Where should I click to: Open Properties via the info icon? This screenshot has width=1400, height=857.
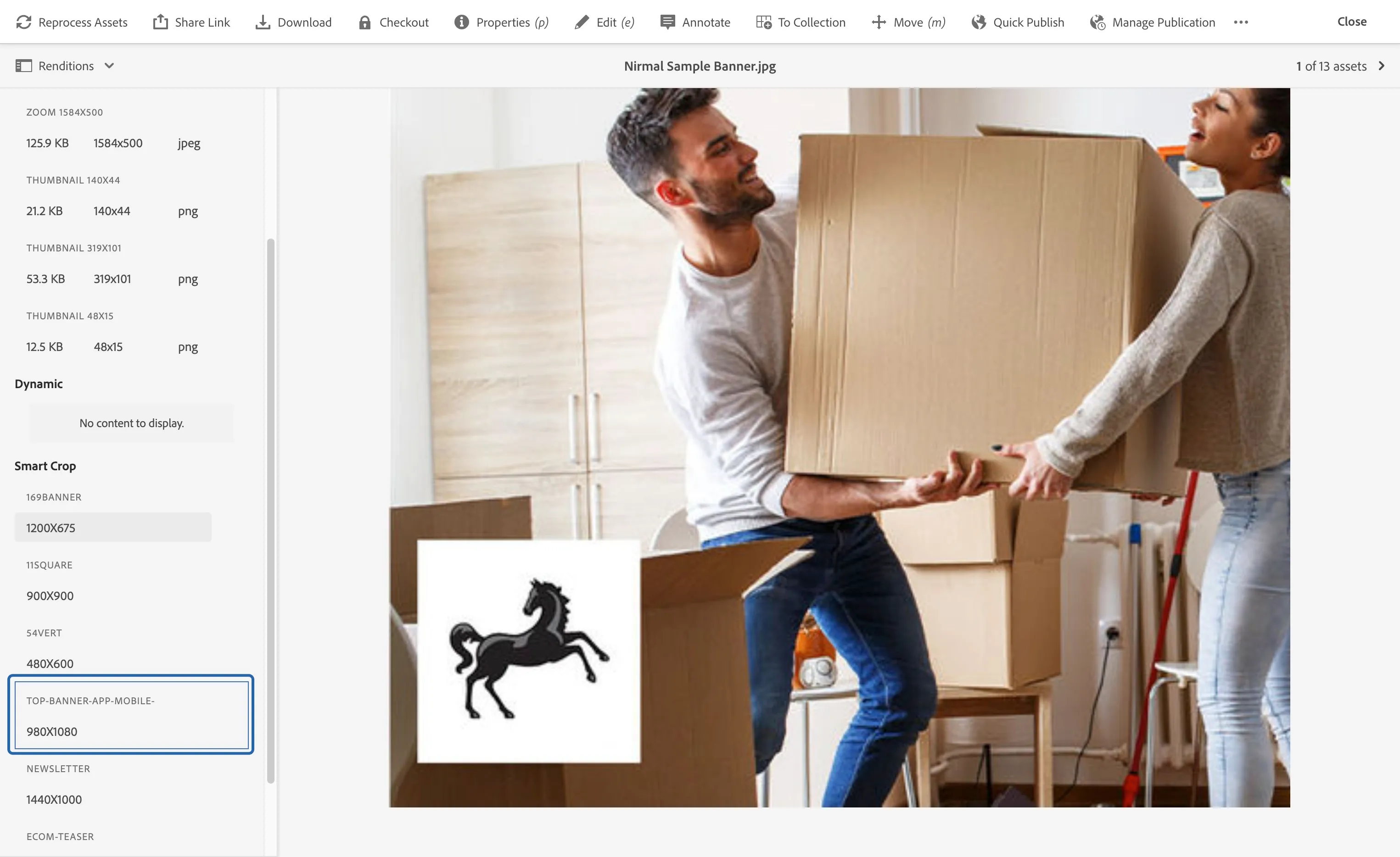[461, 22]
